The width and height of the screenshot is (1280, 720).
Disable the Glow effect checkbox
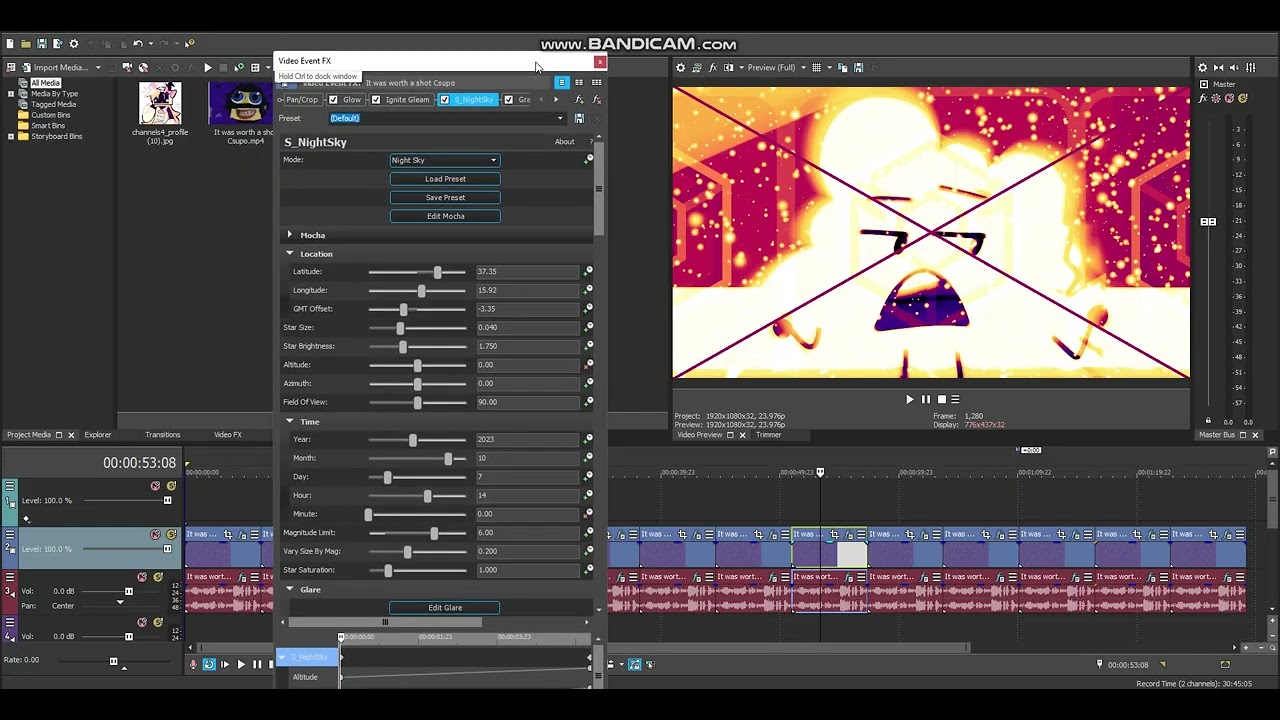click(x=334, y=100)
